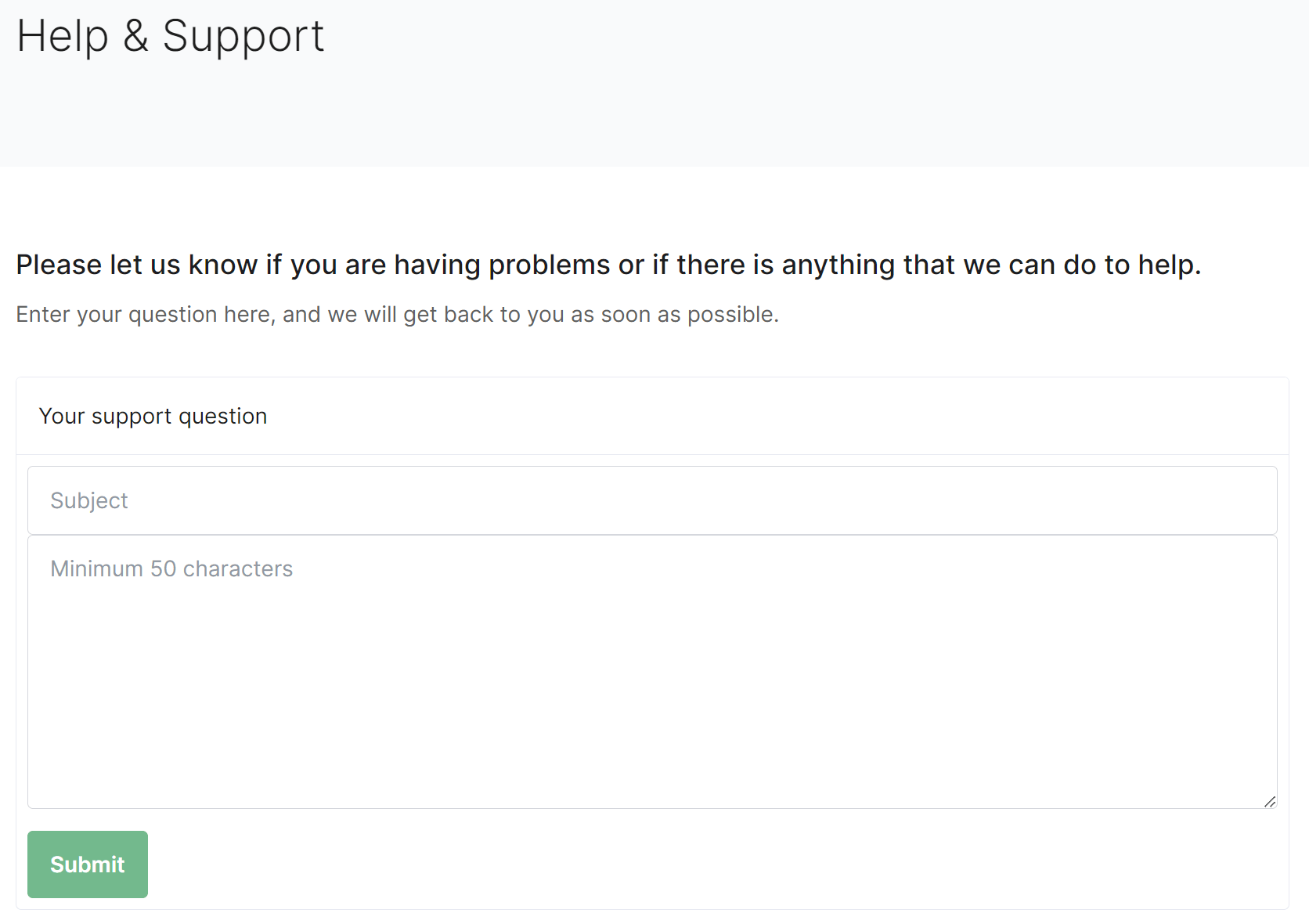The image size is (1309, 924).
Task: Click the 'Subject' placeholder text
Action: [89, 501]
